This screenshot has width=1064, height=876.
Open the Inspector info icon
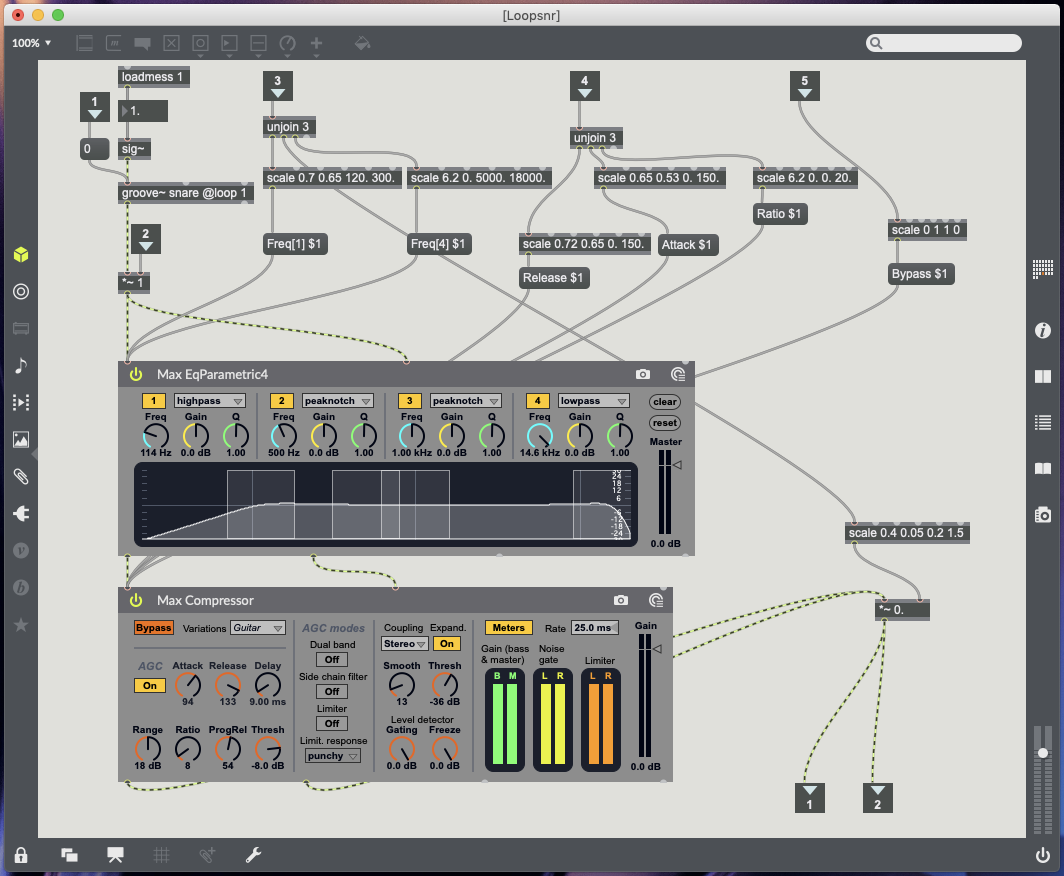pyautogui.click(x=1043, y=330)
